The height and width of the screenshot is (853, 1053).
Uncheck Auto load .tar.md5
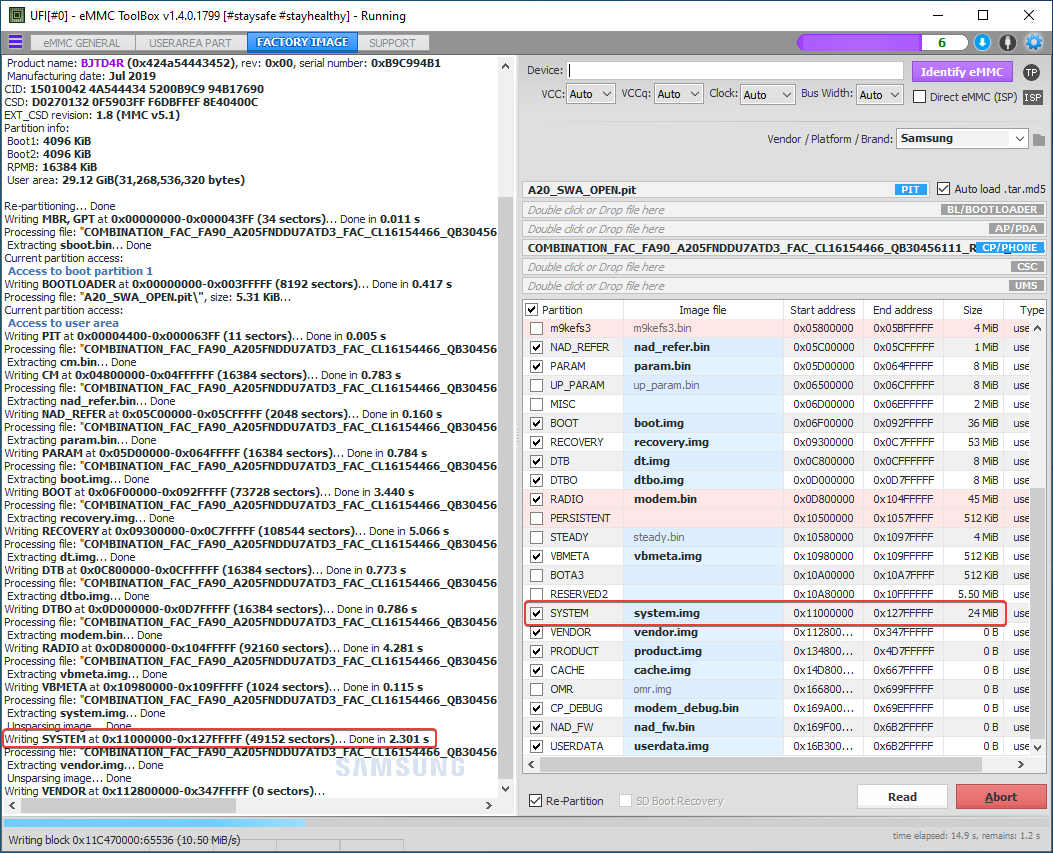(944, 189)
